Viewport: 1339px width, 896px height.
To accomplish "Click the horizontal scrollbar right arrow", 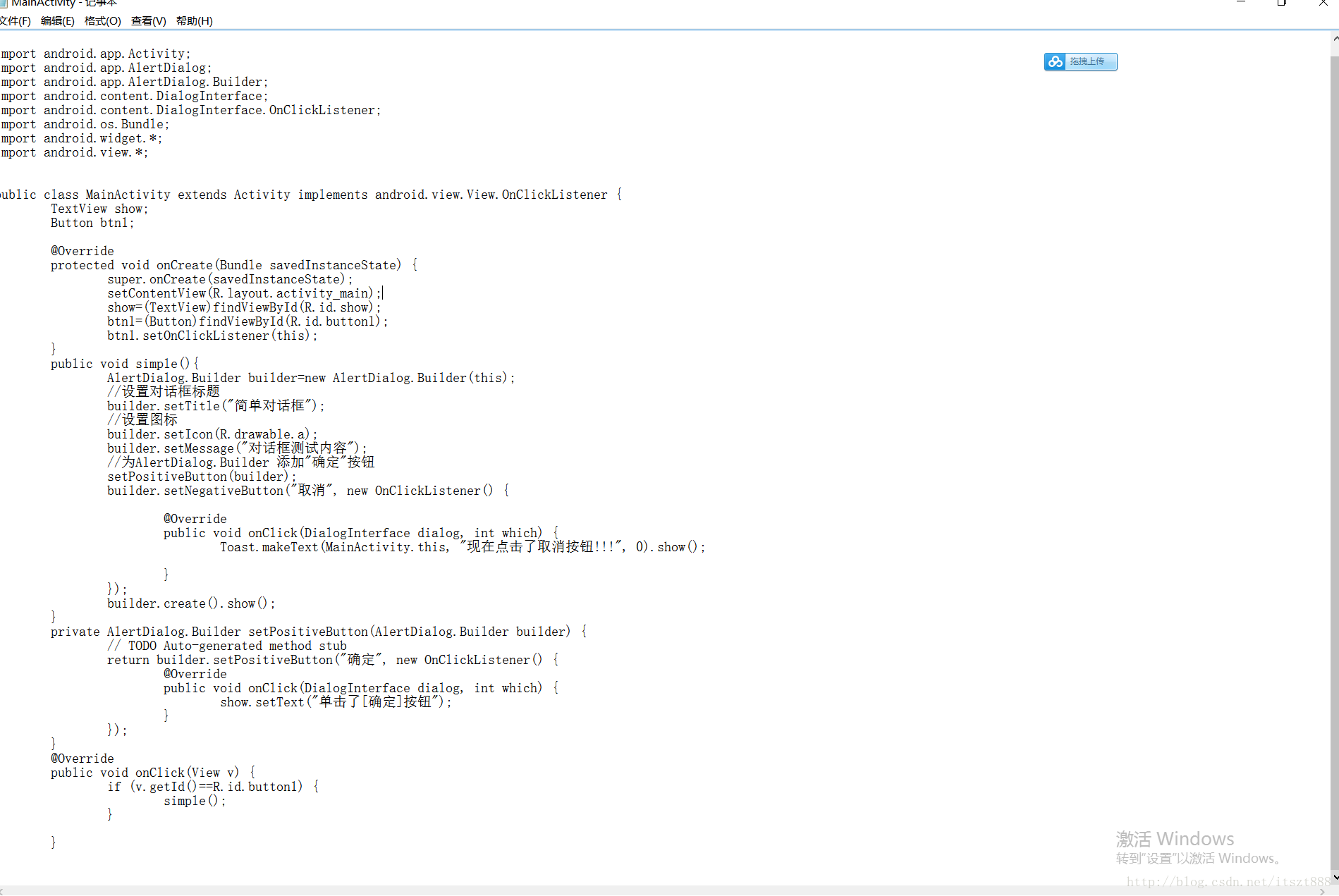I will click(1322, 891).
